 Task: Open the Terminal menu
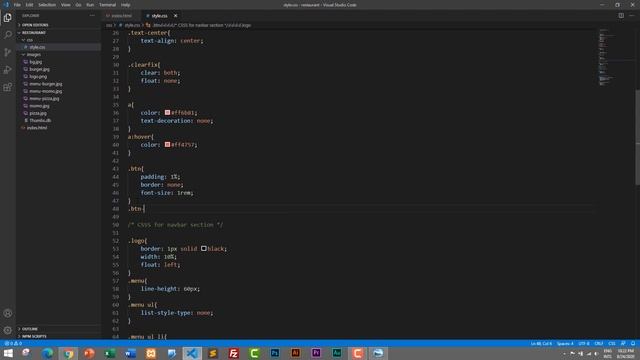pyautogui.click(x=107, y=5)
